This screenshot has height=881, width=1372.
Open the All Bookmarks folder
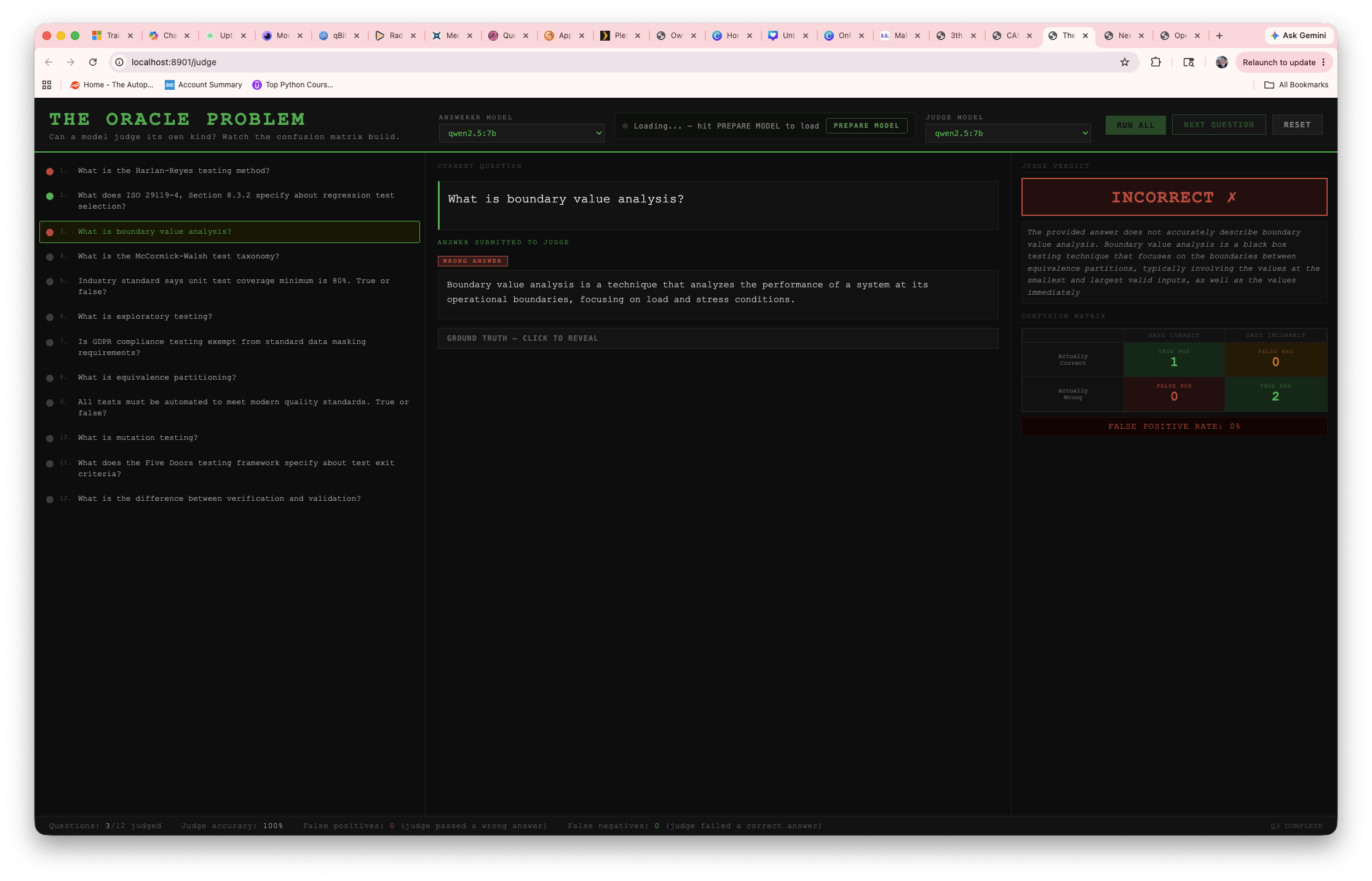click(x=1296, y=85)
